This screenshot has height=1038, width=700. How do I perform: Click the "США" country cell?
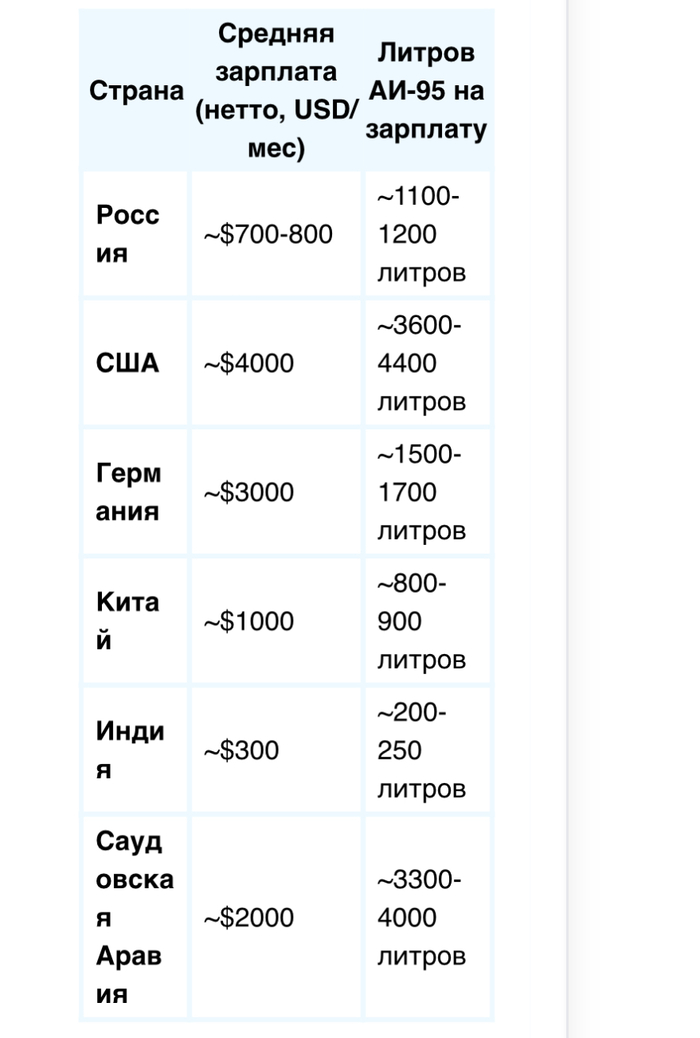[x=128, y=363]
